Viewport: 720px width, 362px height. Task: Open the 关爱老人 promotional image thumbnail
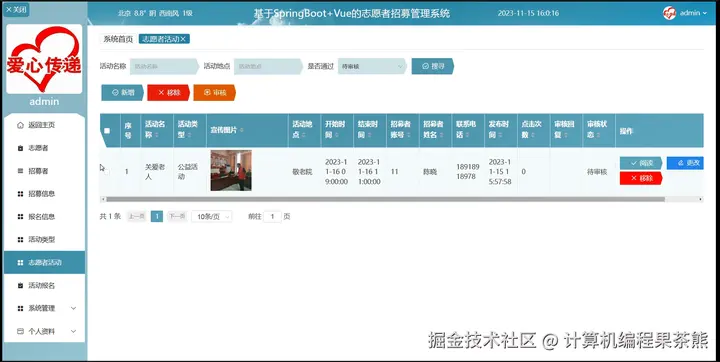pos(231,170)
